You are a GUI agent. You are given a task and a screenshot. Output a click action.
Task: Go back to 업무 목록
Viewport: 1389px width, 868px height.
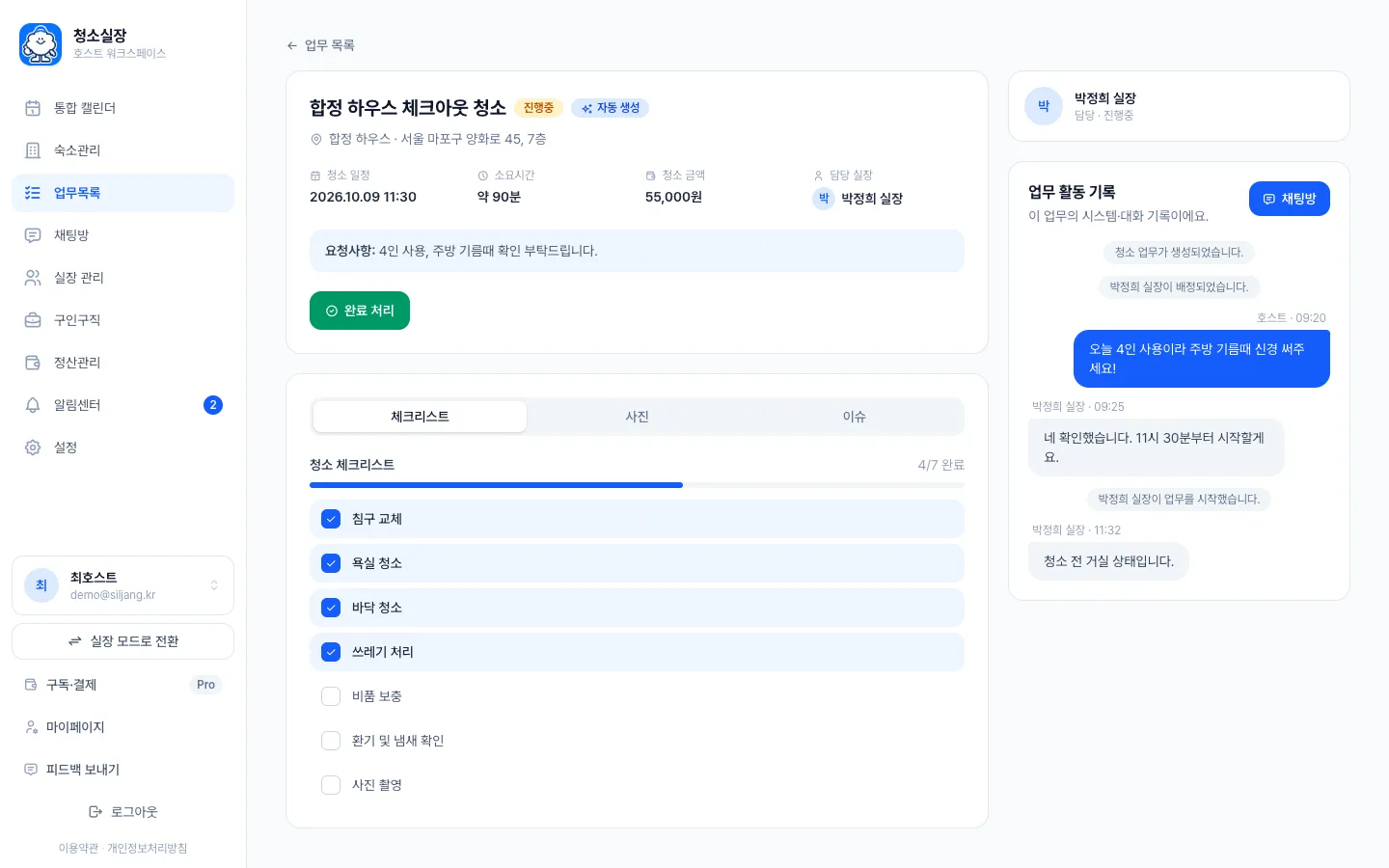coord(320,45)
